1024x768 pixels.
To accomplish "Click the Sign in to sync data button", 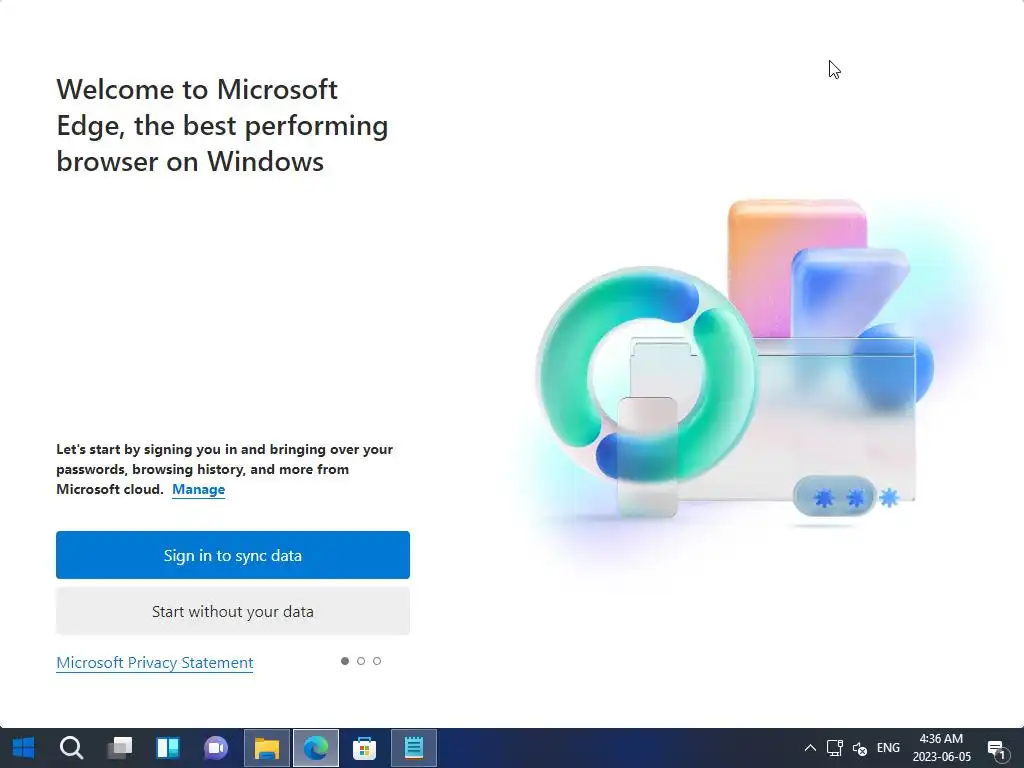I will pyautogui.click(x=232, y=555).
